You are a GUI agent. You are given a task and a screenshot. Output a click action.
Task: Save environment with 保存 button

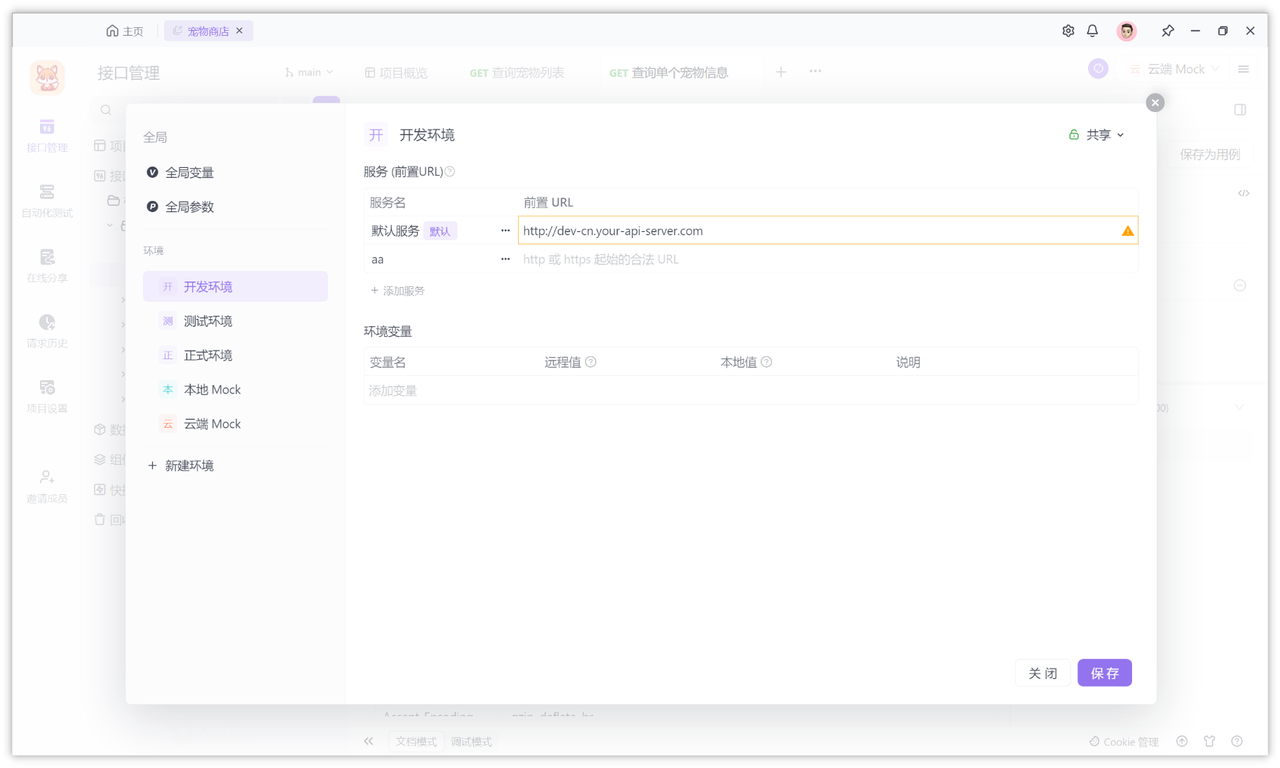(1105, 673)
